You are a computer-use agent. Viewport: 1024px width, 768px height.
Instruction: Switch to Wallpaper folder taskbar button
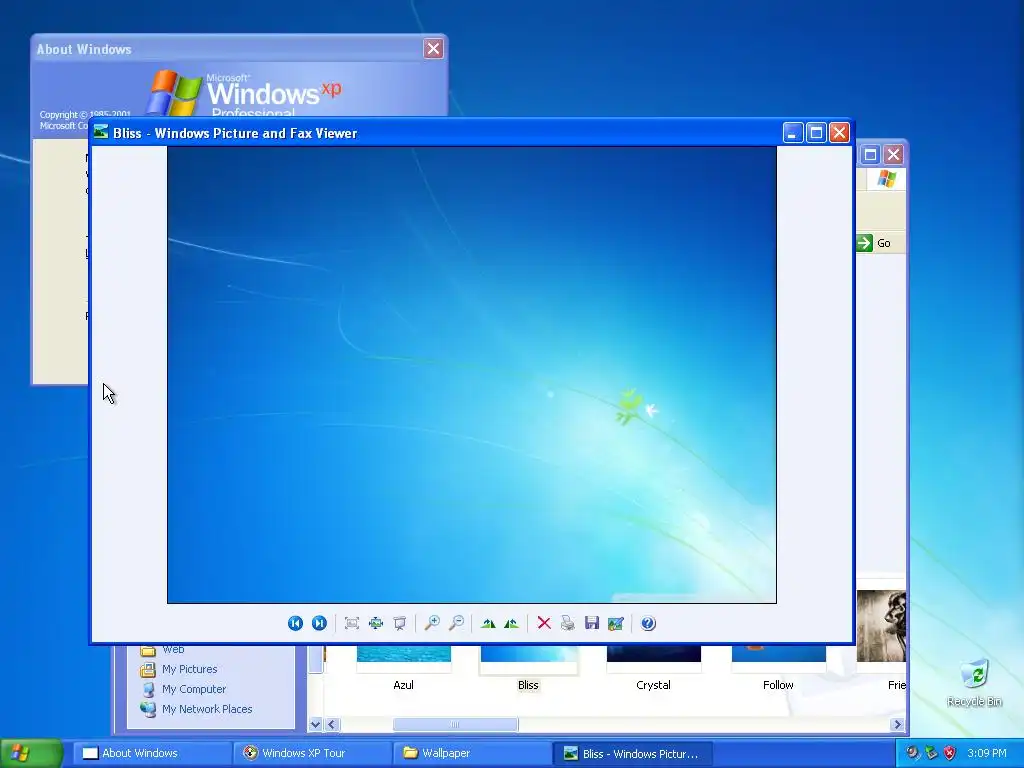click(471, 753)
